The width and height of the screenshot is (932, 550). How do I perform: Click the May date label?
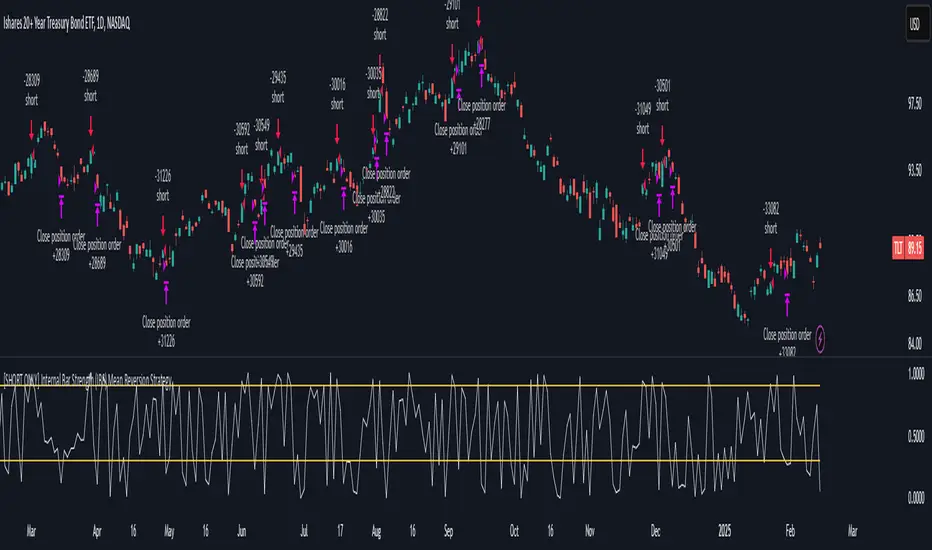(169, 531)
